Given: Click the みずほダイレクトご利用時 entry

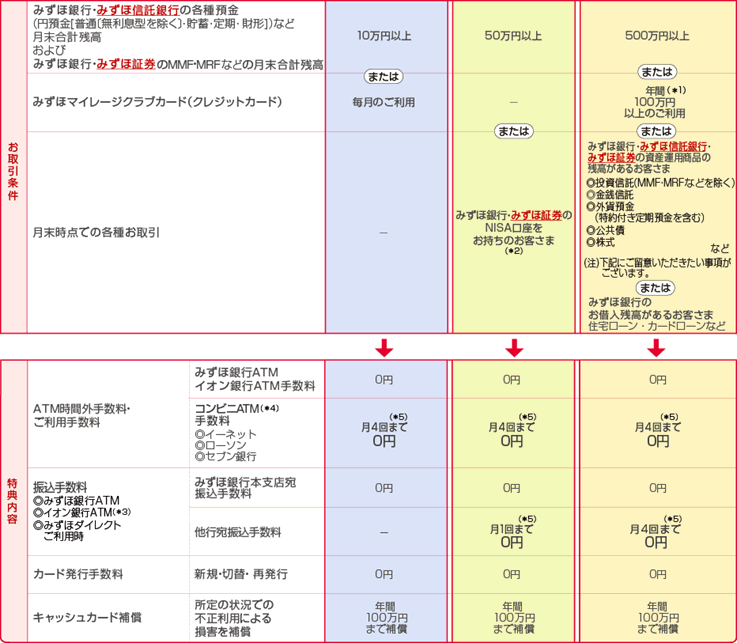Looking at the screenshot, I should (x=77, y=530).
